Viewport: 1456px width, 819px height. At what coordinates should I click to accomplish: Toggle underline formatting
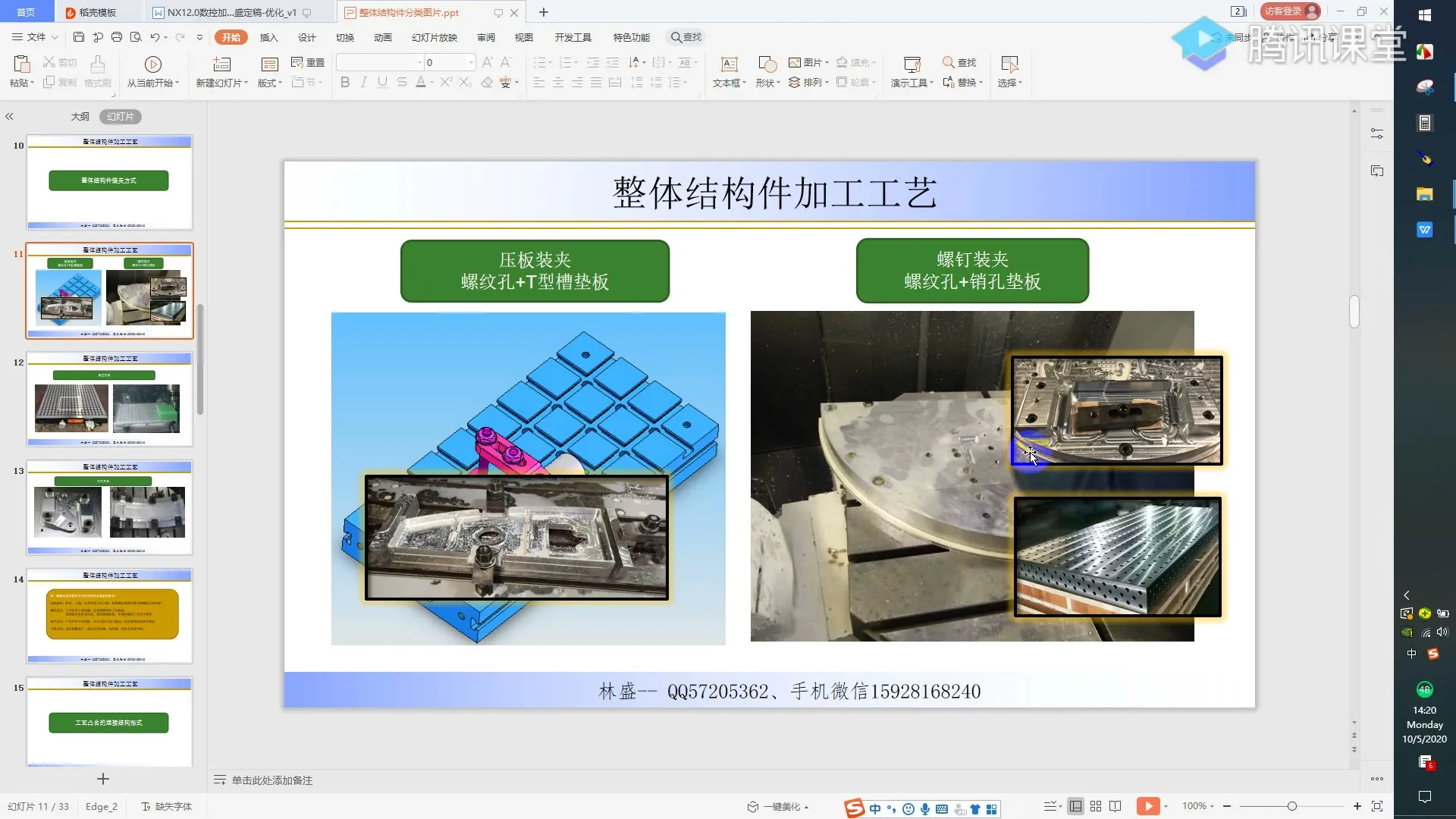pyautogui.click(x=381, y=83)
